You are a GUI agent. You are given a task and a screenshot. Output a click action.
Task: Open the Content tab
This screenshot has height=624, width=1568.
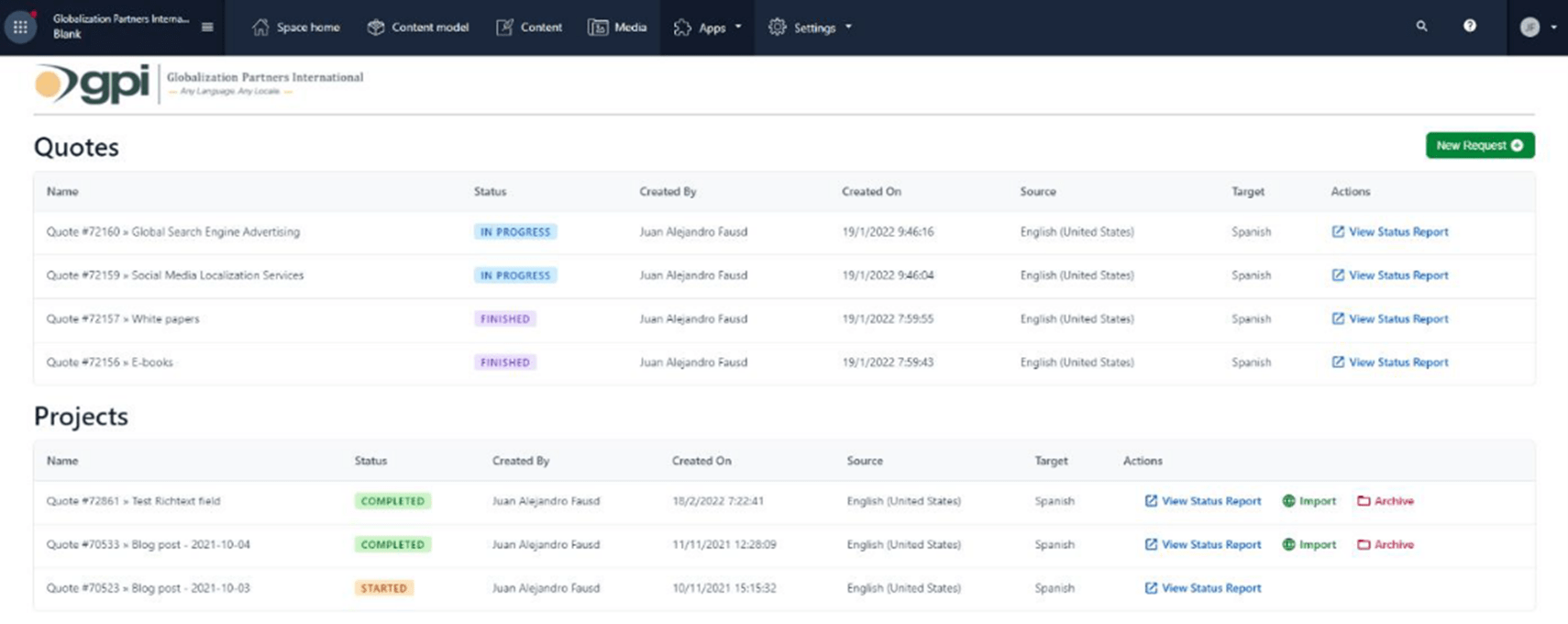click(529, 28)
